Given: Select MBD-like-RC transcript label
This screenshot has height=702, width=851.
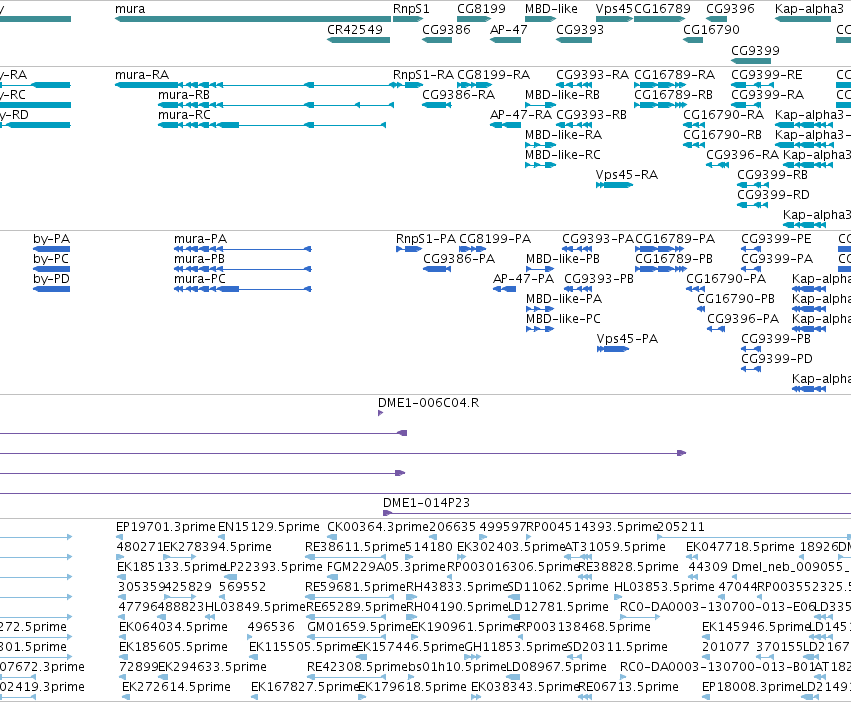Looking at the screenshot, I should pyautogui.click(x=563, y=154).
